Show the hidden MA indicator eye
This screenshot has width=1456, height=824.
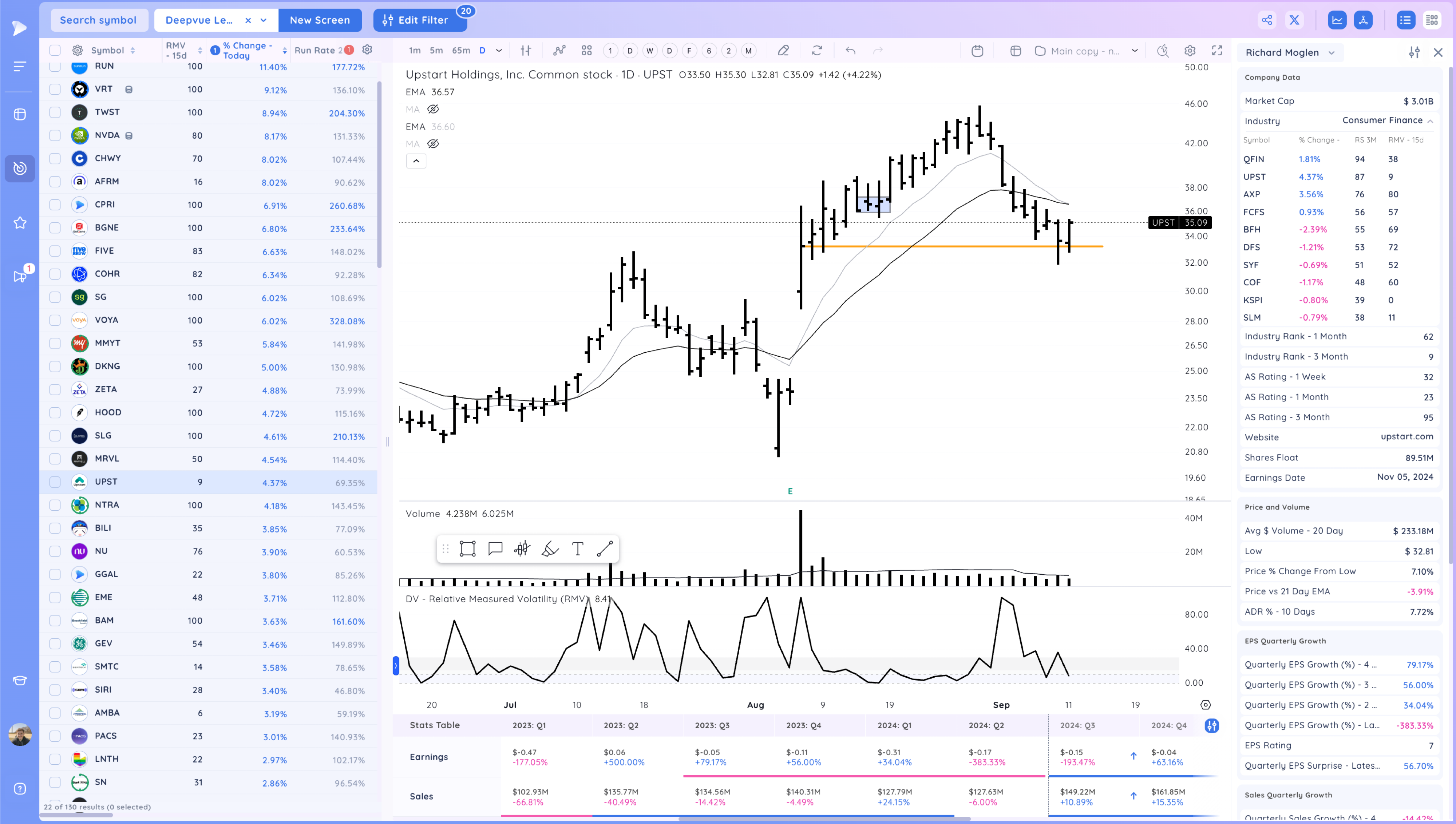coord(433,109)
